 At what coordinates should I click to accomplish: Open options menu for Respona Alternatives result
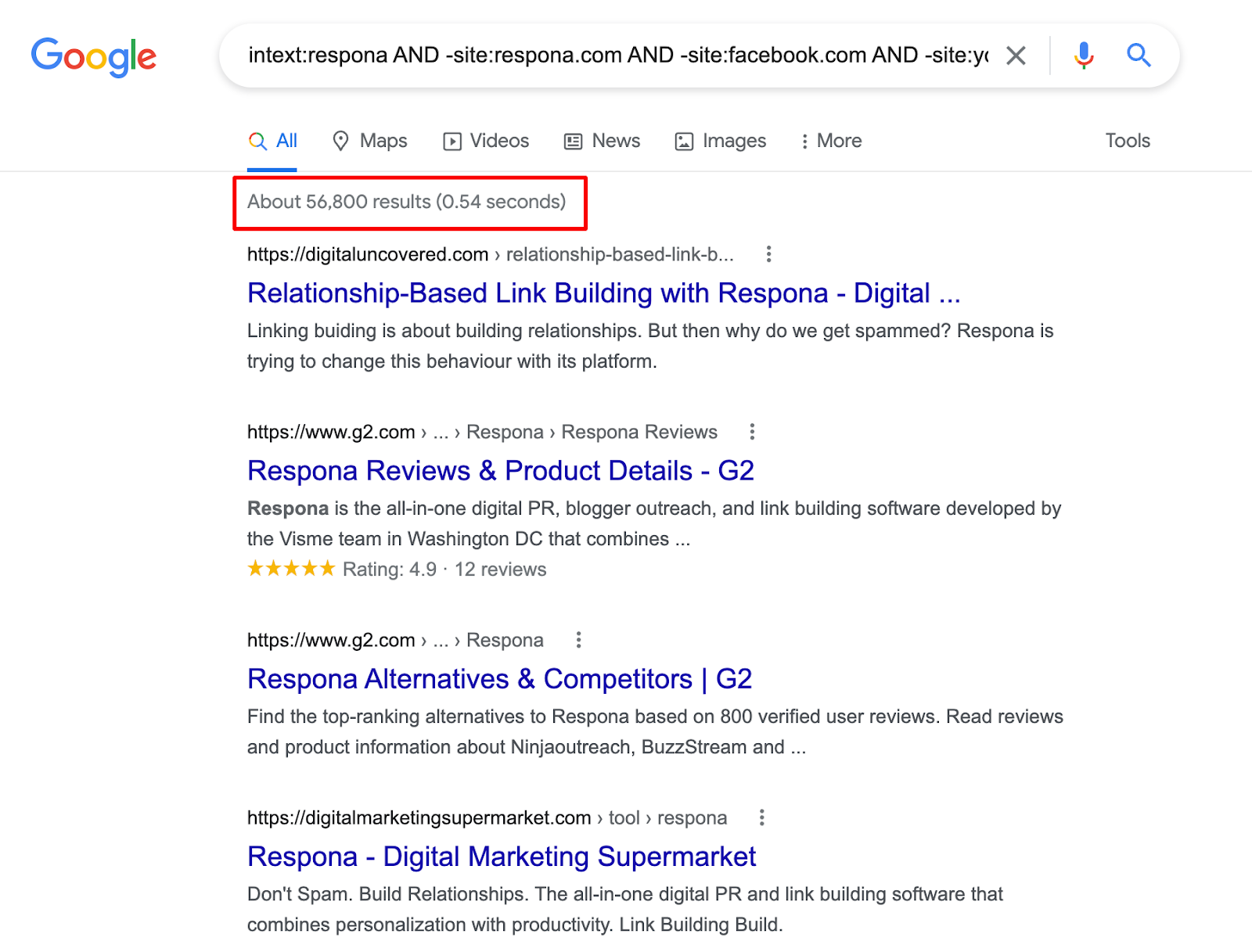pos(578,640)
